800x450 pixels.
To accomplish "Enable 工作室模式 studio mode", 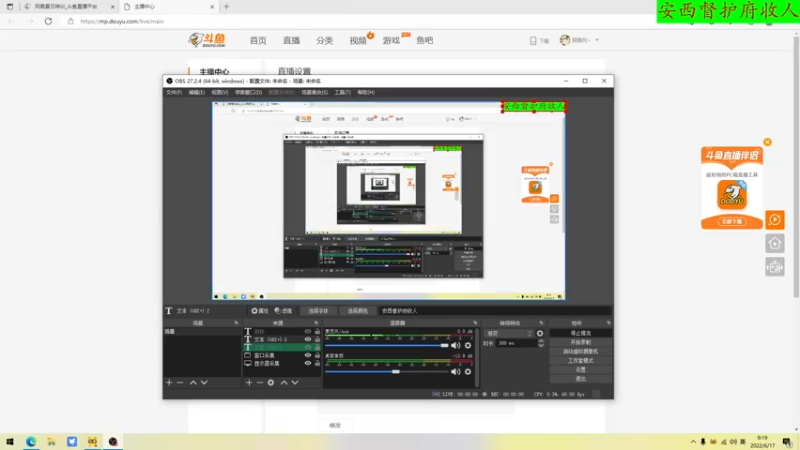I will coord(581,361).
